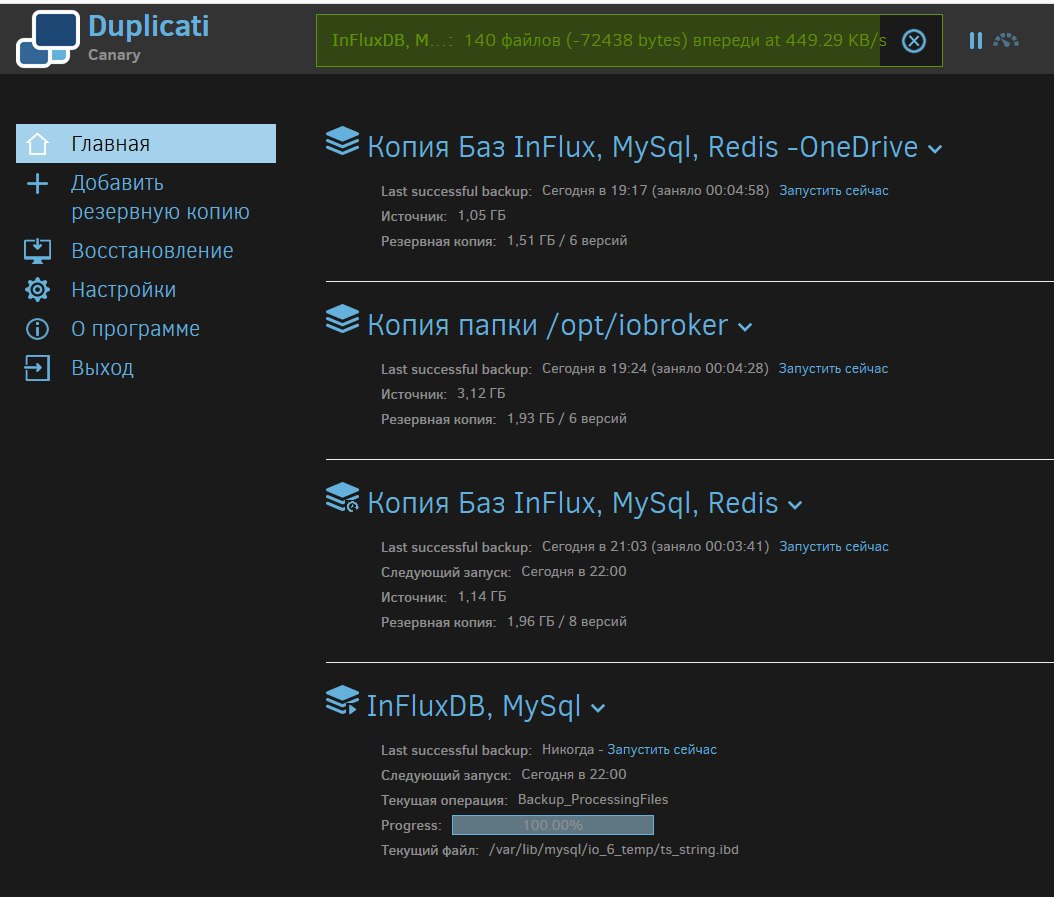Click running stack icon of InFluxDB, MySql job
Image resolution: width=1054 pixels, height=897 pixels.
click(x=342, y=701)
